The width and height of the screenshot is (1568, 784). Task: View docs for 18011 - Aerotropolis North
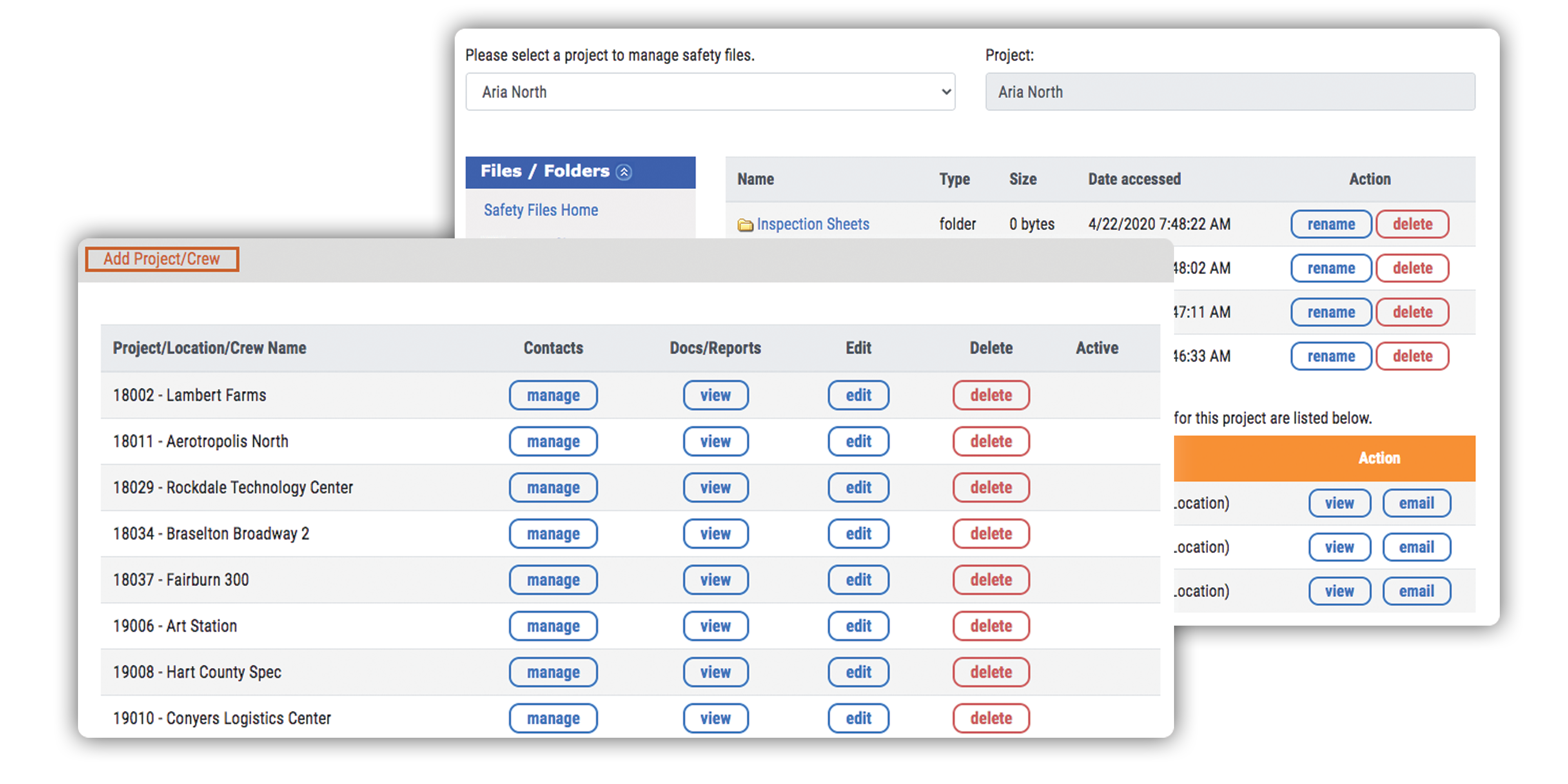715,441
